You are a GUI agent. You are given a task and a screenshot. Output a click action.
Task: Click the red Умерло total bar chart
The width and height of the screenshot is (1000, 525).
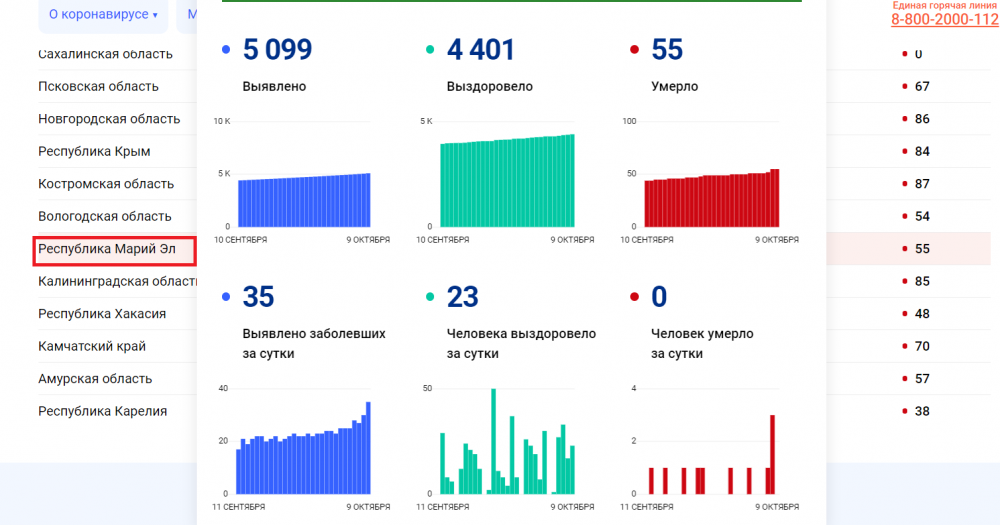(x=712, y=198)
